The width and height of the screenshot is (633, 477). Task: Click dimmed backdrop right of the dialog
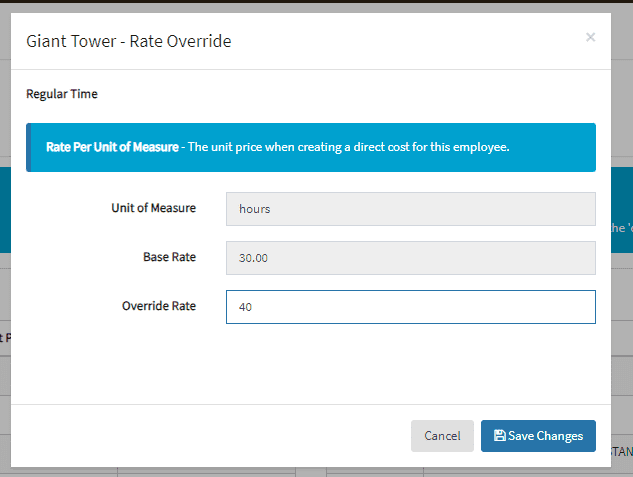[622, 300]
